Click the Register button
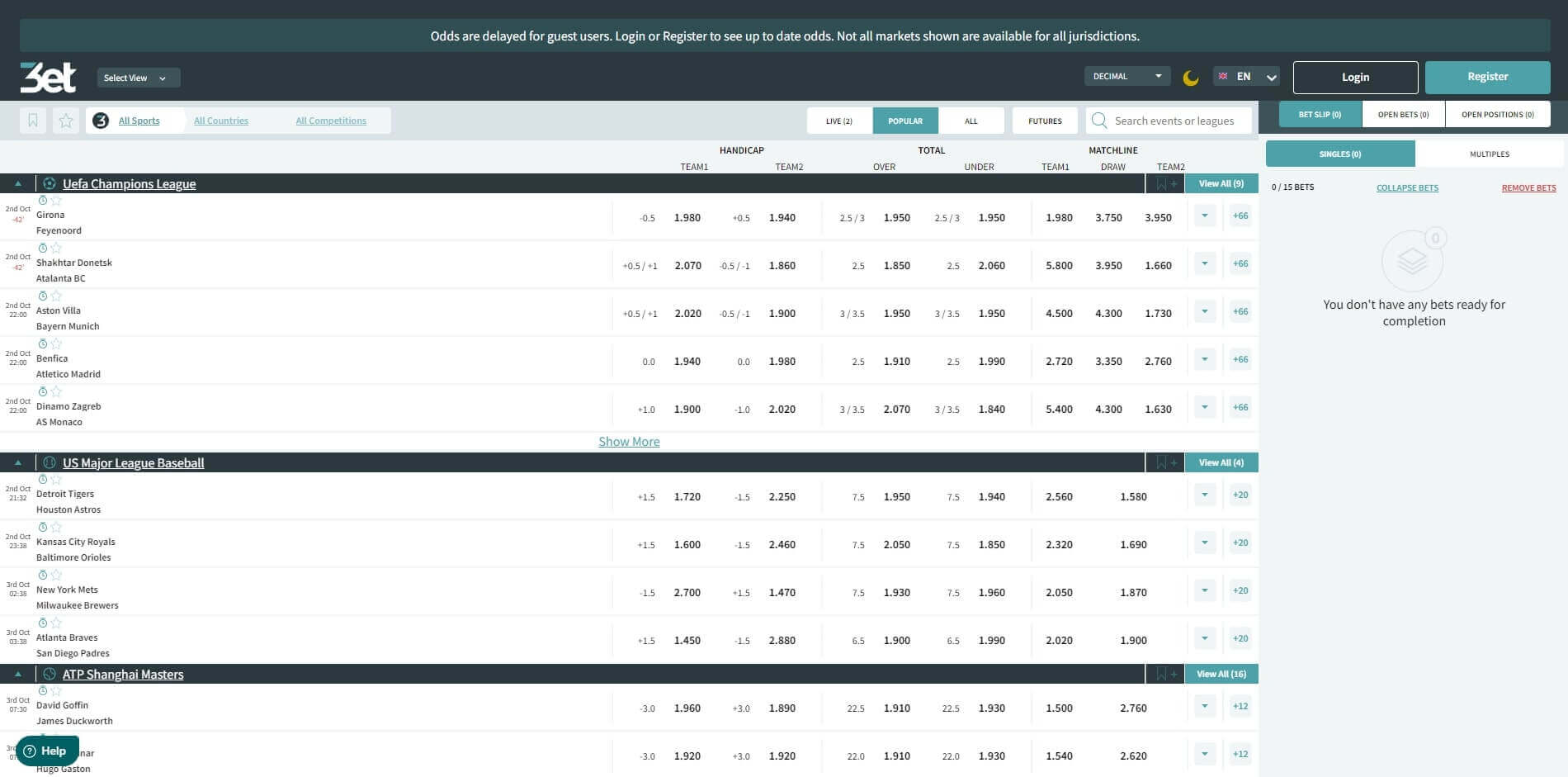The width and height of the screenshot is (1568, 777). pyautogui.click(x=1487, y=77)
